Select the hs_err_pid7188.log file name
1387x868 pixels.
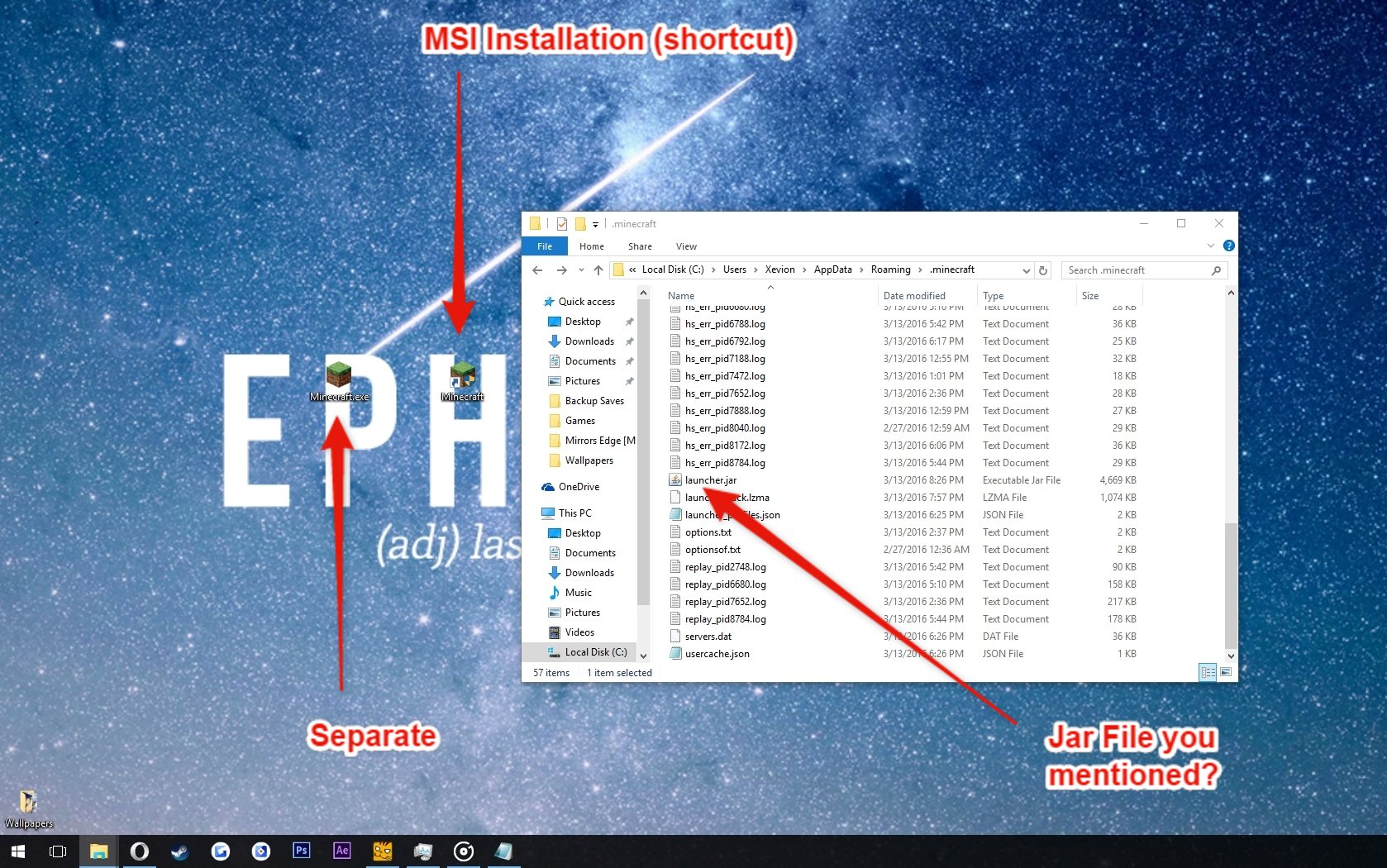coord(725,359)
